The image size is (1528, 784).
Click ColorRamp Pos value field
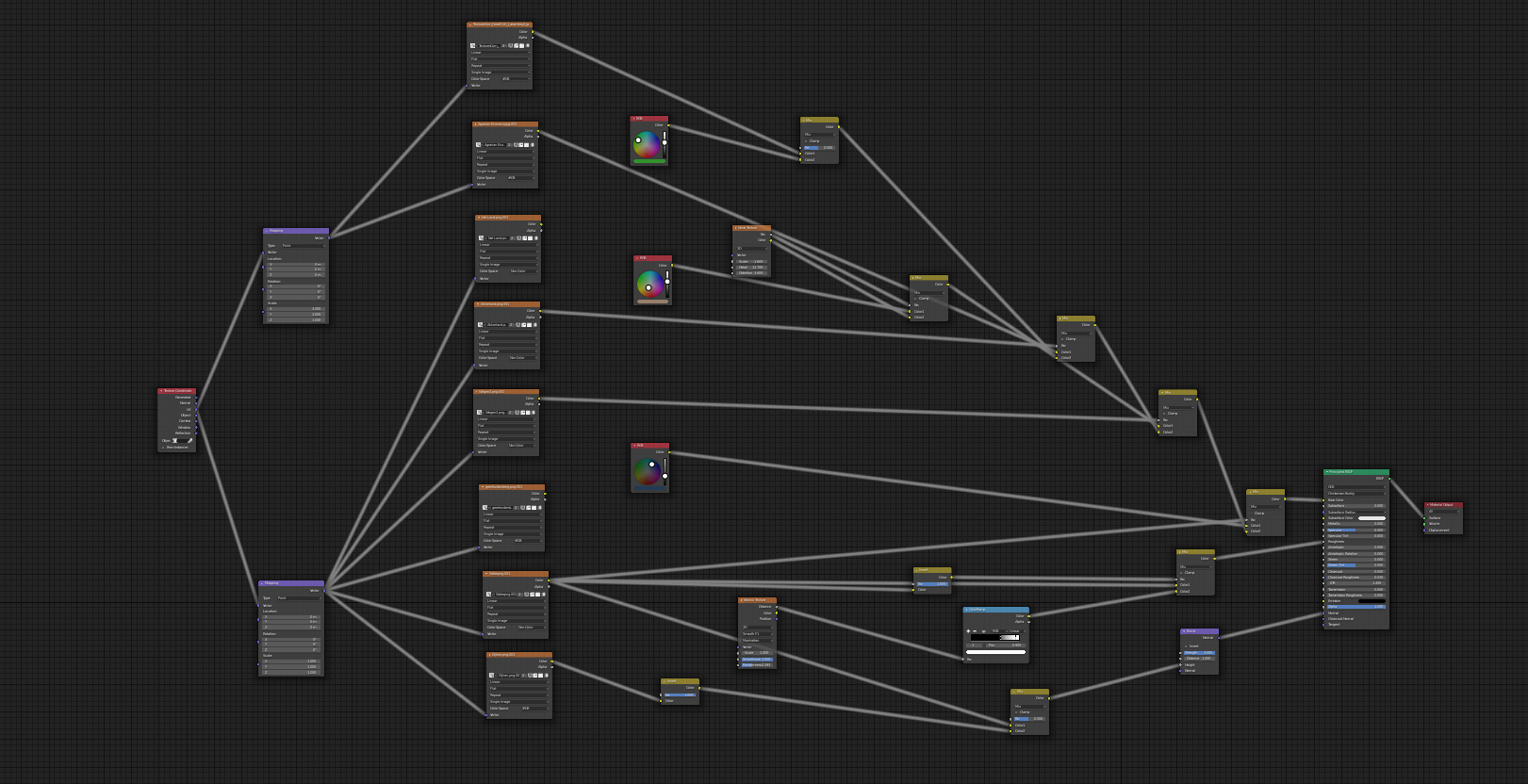click(1006, 645)
